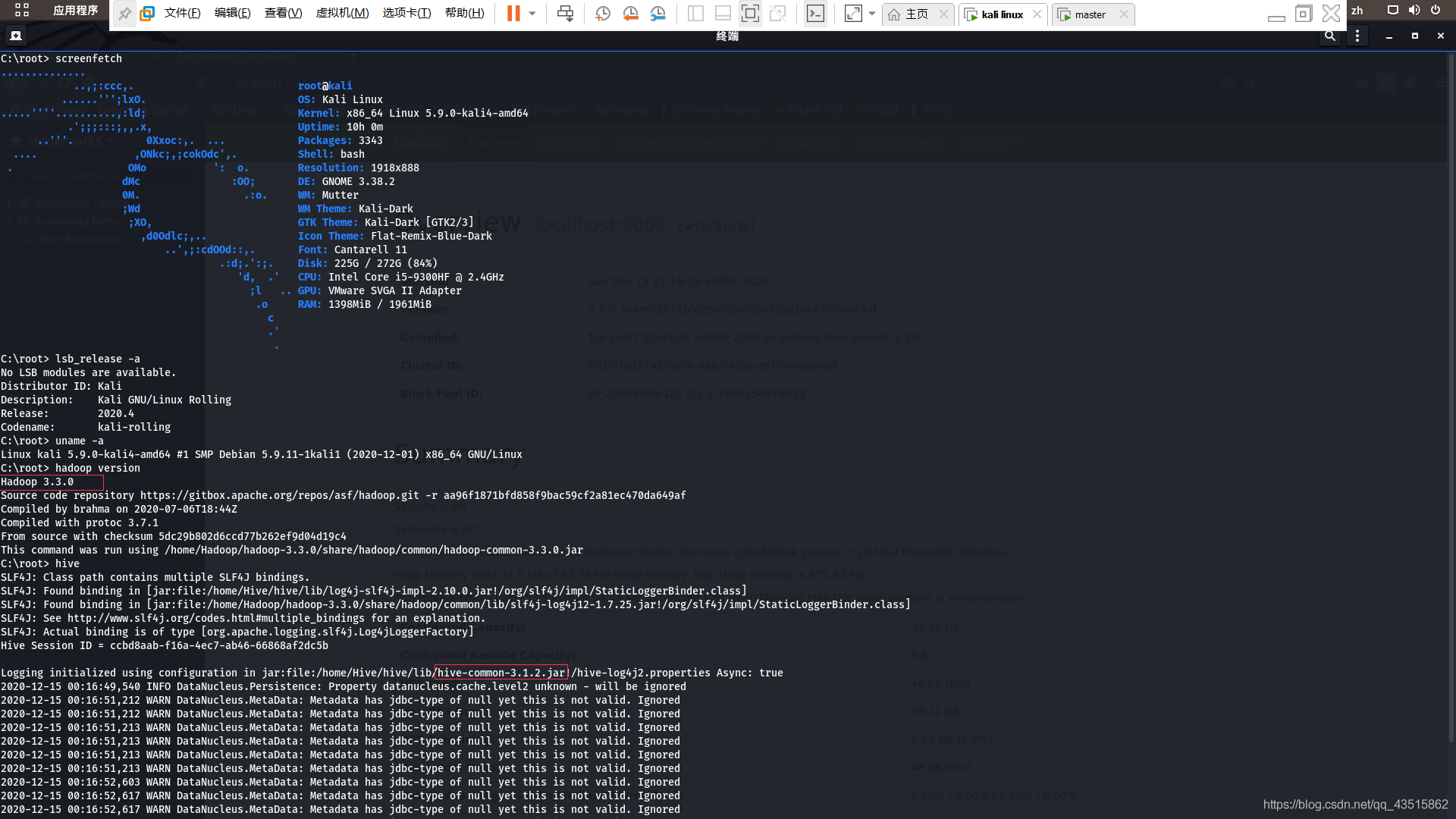Open the terminal three-dot menu

1357,36
